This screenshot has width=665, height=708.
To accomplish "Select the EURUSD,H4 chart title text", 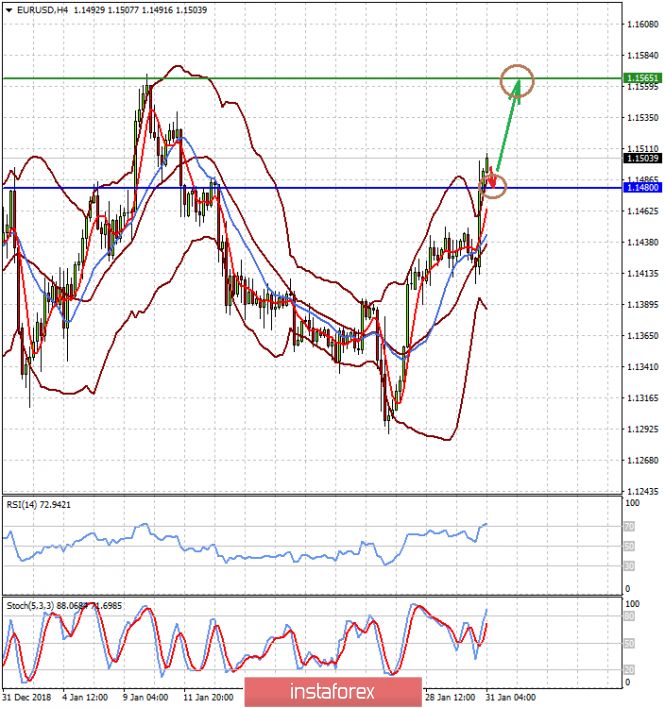I will [41, 10].
